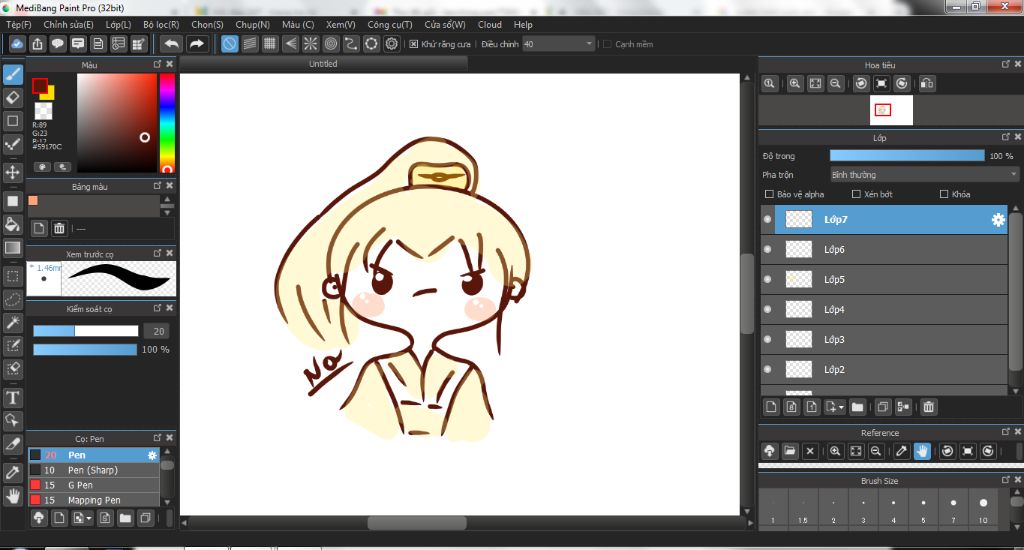Select the Mapping Pen brush
The height and width of the screenshot is (550, 1024).
pyautogui.click(x=93, y=500)
